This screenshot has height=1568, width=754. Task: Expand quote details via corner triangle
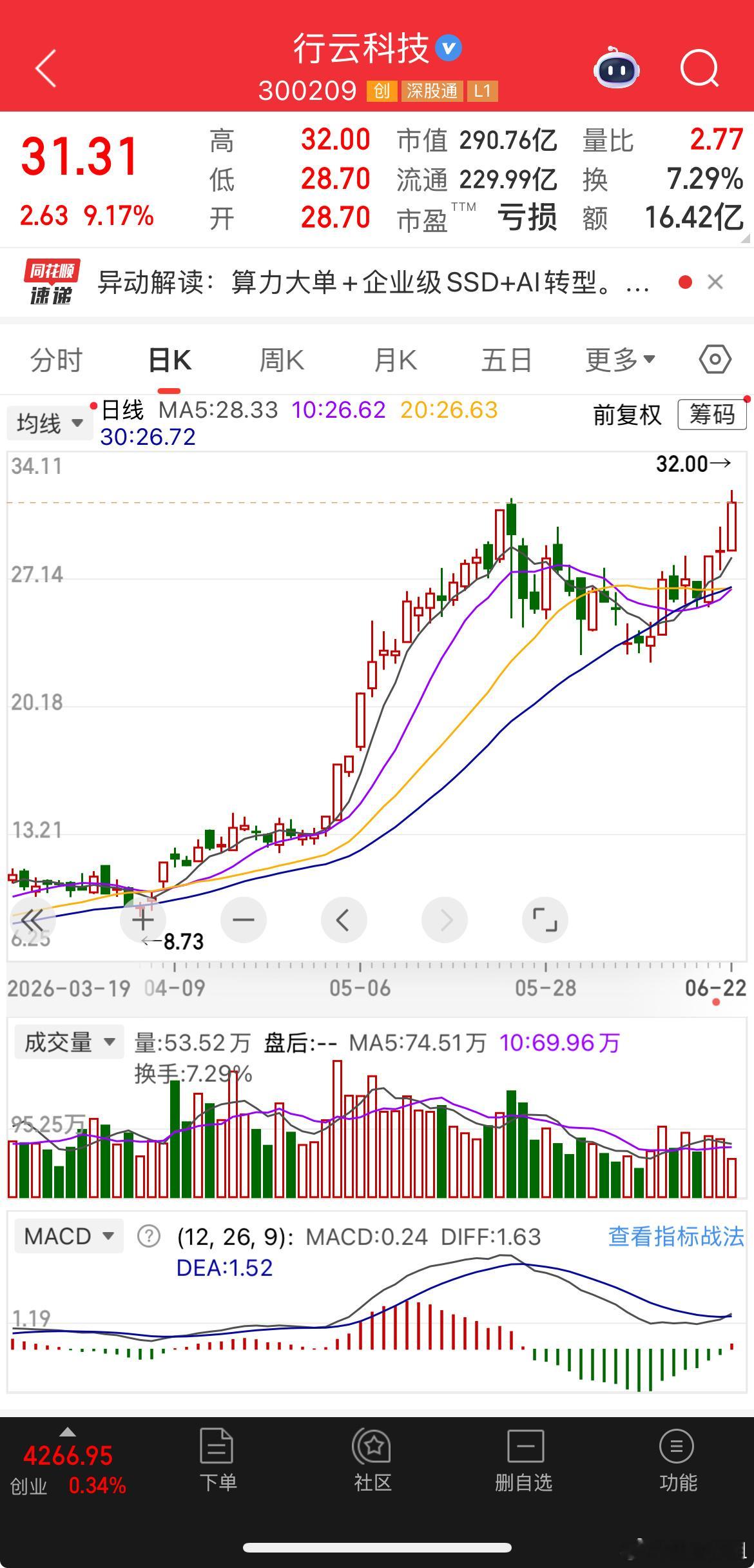click(x=746, y=238)
